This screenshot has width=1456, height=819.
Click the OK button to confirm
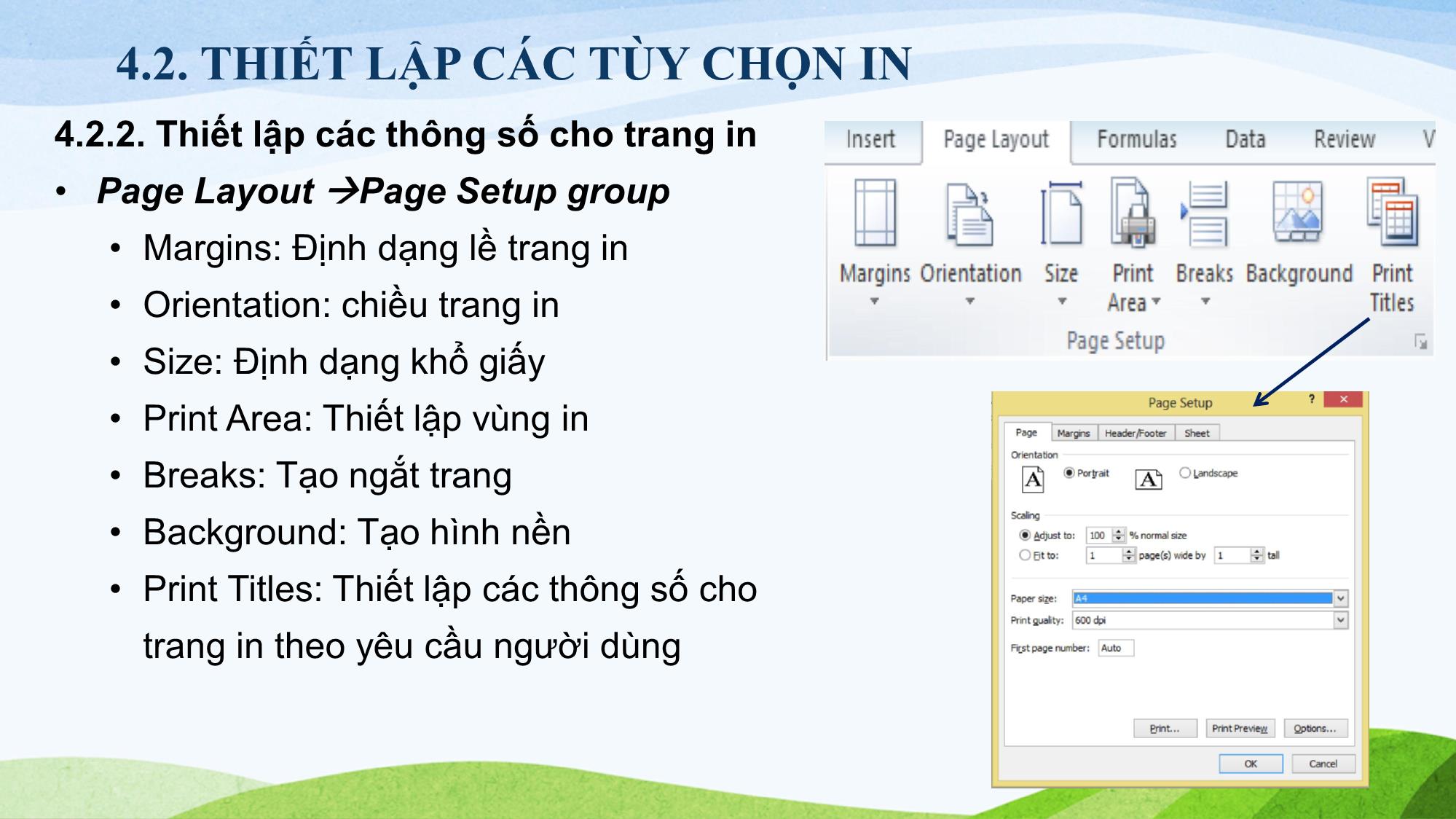click(x=1253, y=762)
